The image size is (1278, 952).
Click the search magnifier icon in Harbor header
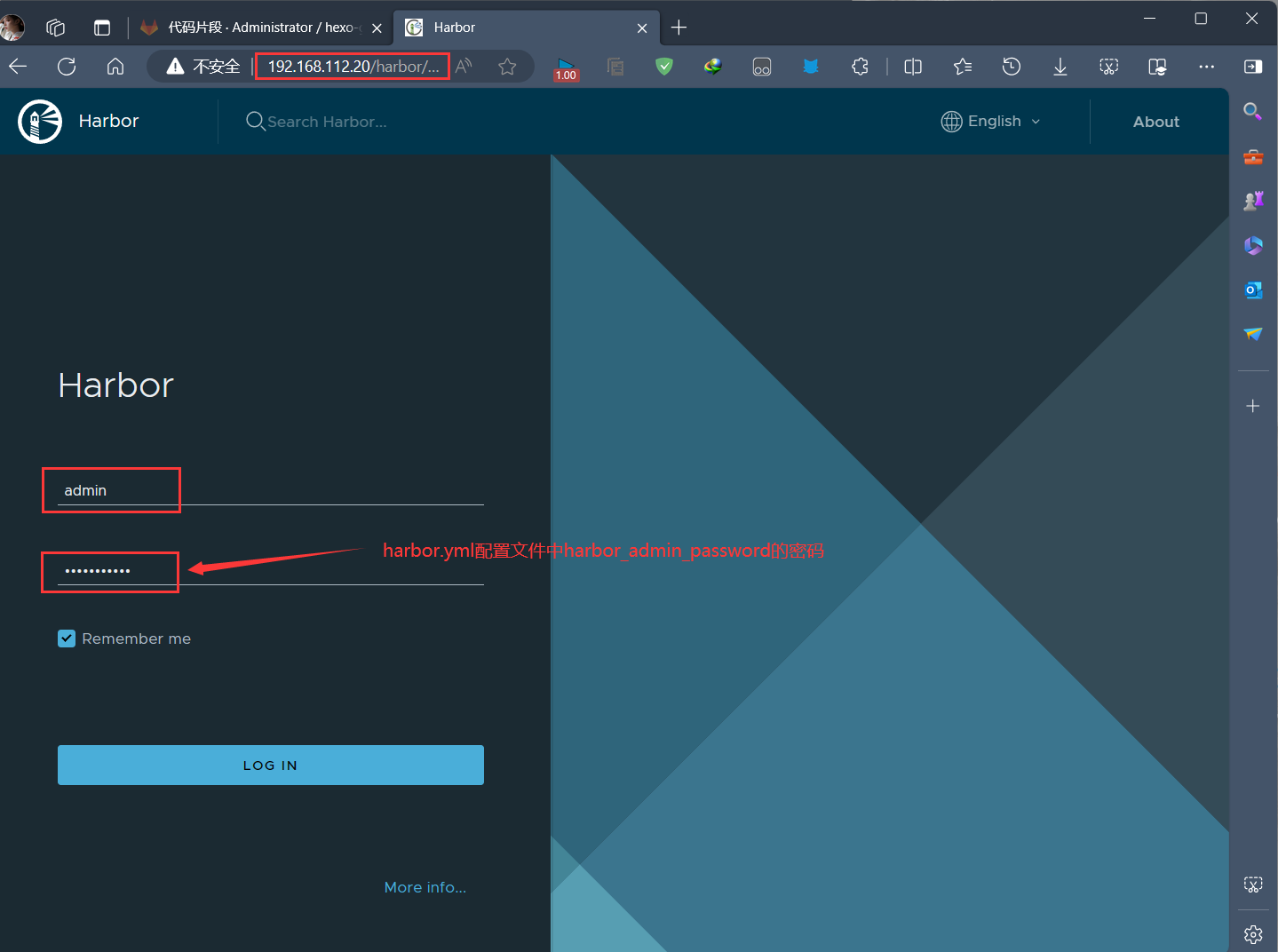click(255, 121)
